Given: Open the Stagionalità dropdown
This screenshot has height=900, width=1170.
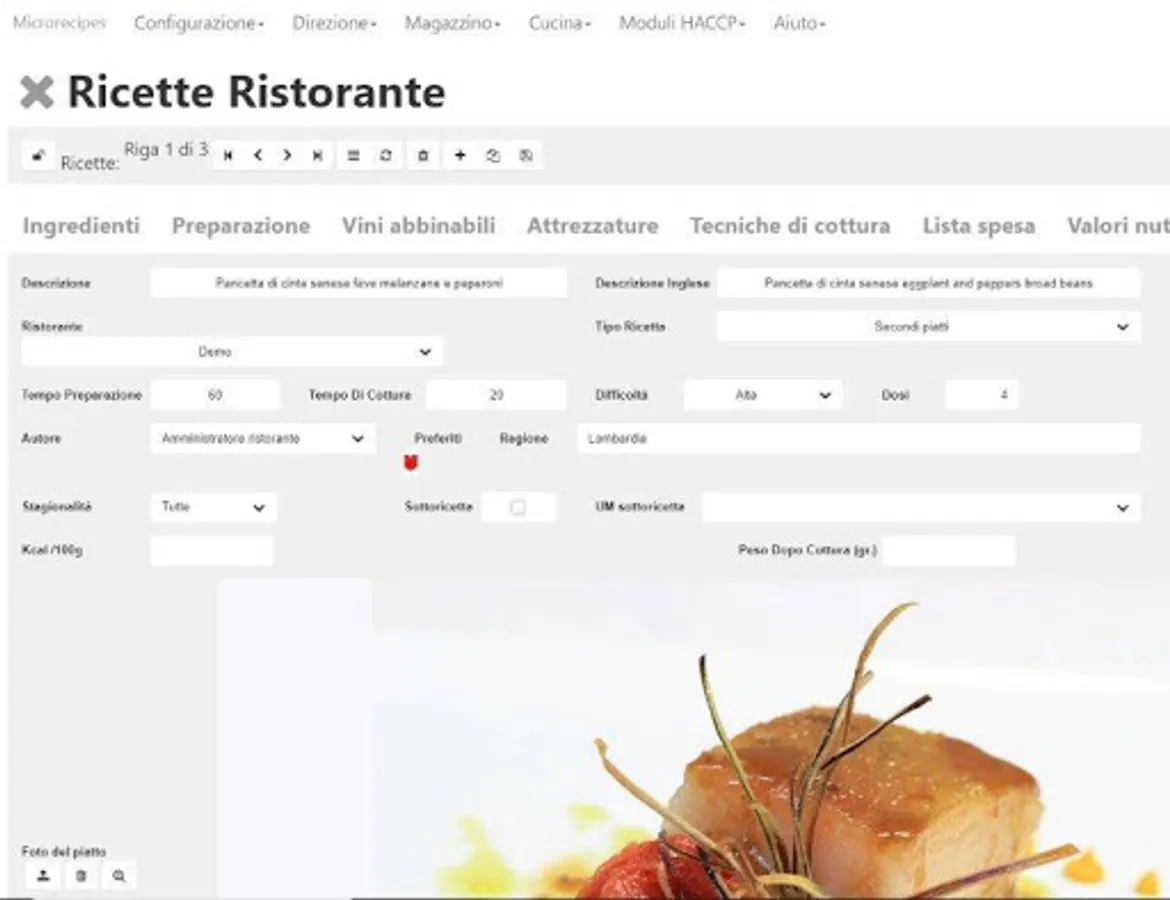Looking at the screenshot, I should pos(213,507).
